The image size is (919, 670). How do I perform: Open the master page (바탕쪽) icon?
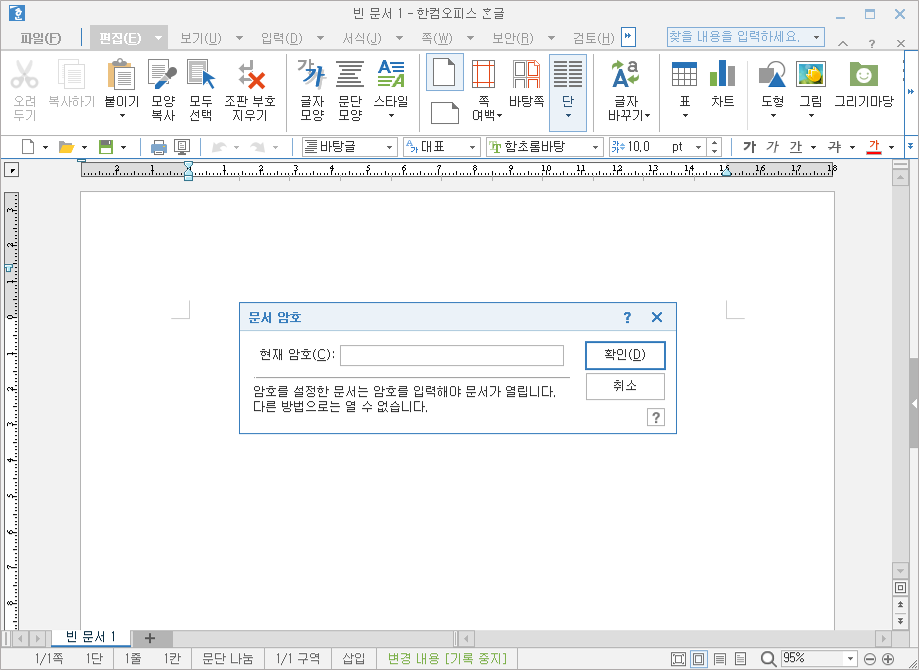coord(526,74)
